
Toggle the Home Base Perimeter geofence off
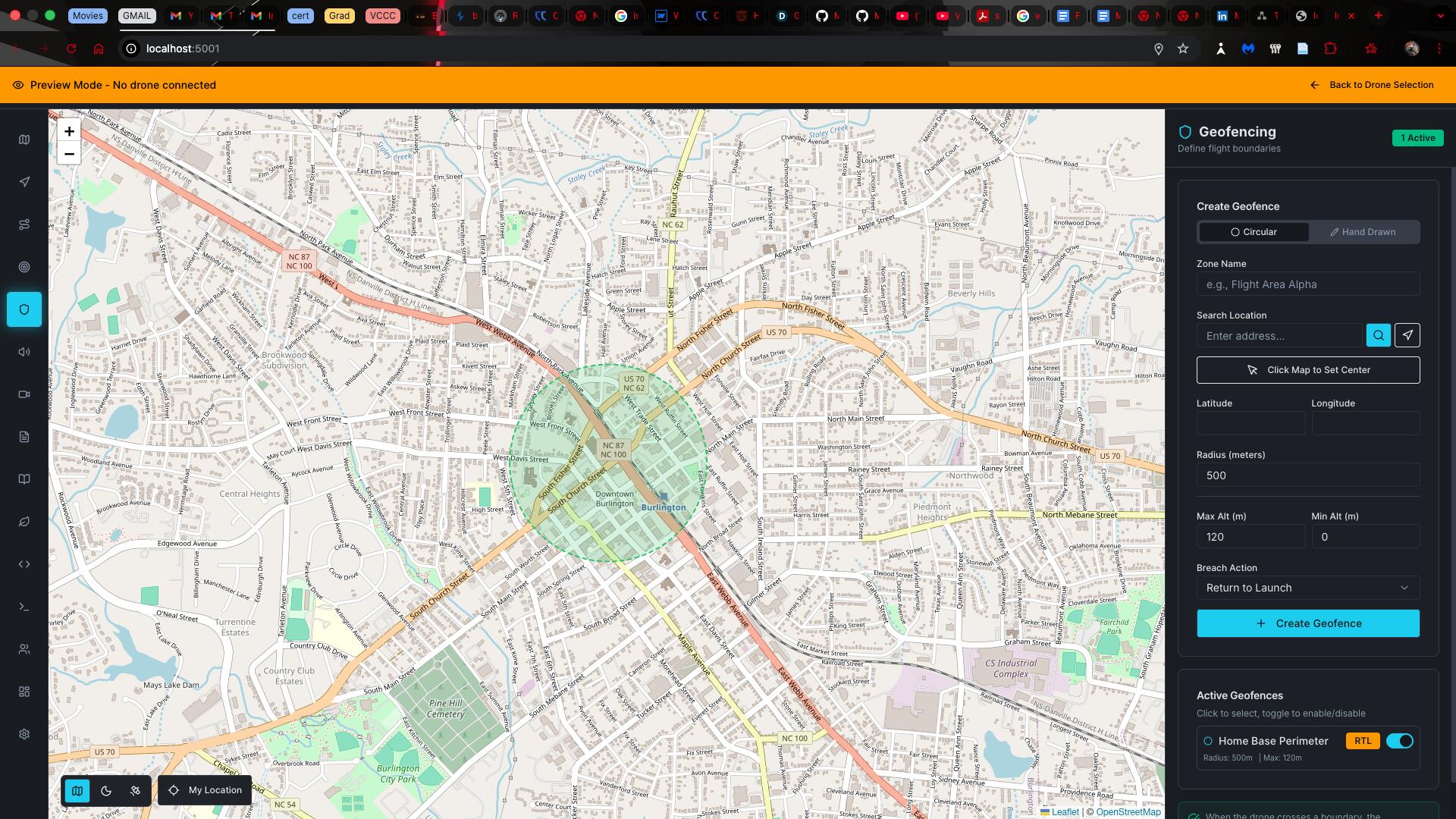pos(1400,741)
